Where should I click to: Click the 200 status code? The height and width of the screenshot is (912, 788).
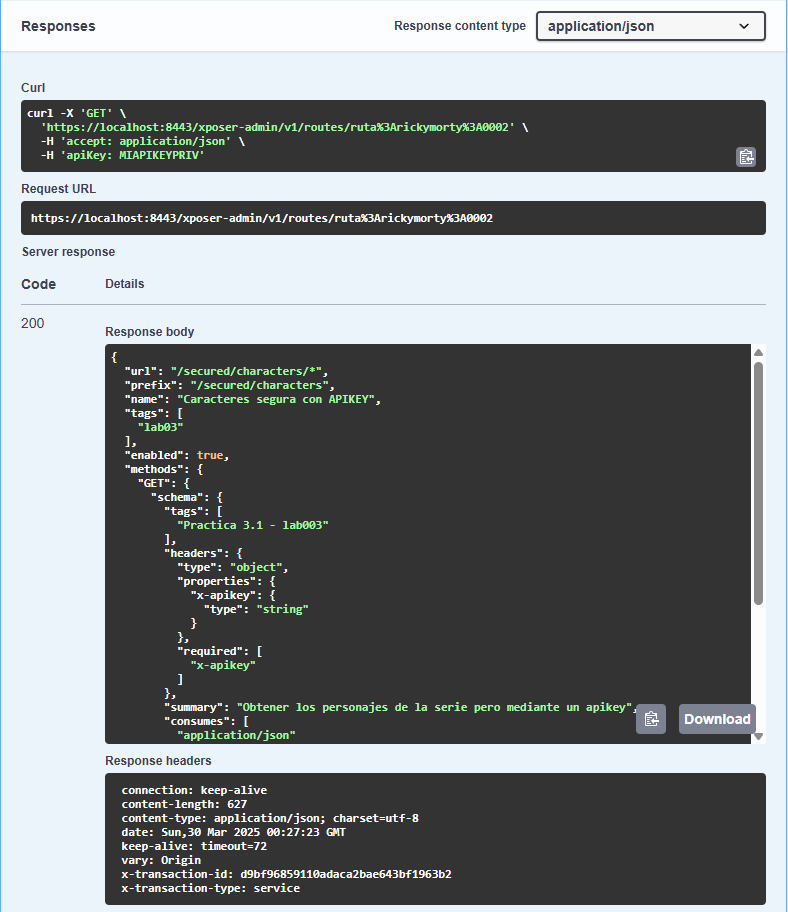(32, 323)
